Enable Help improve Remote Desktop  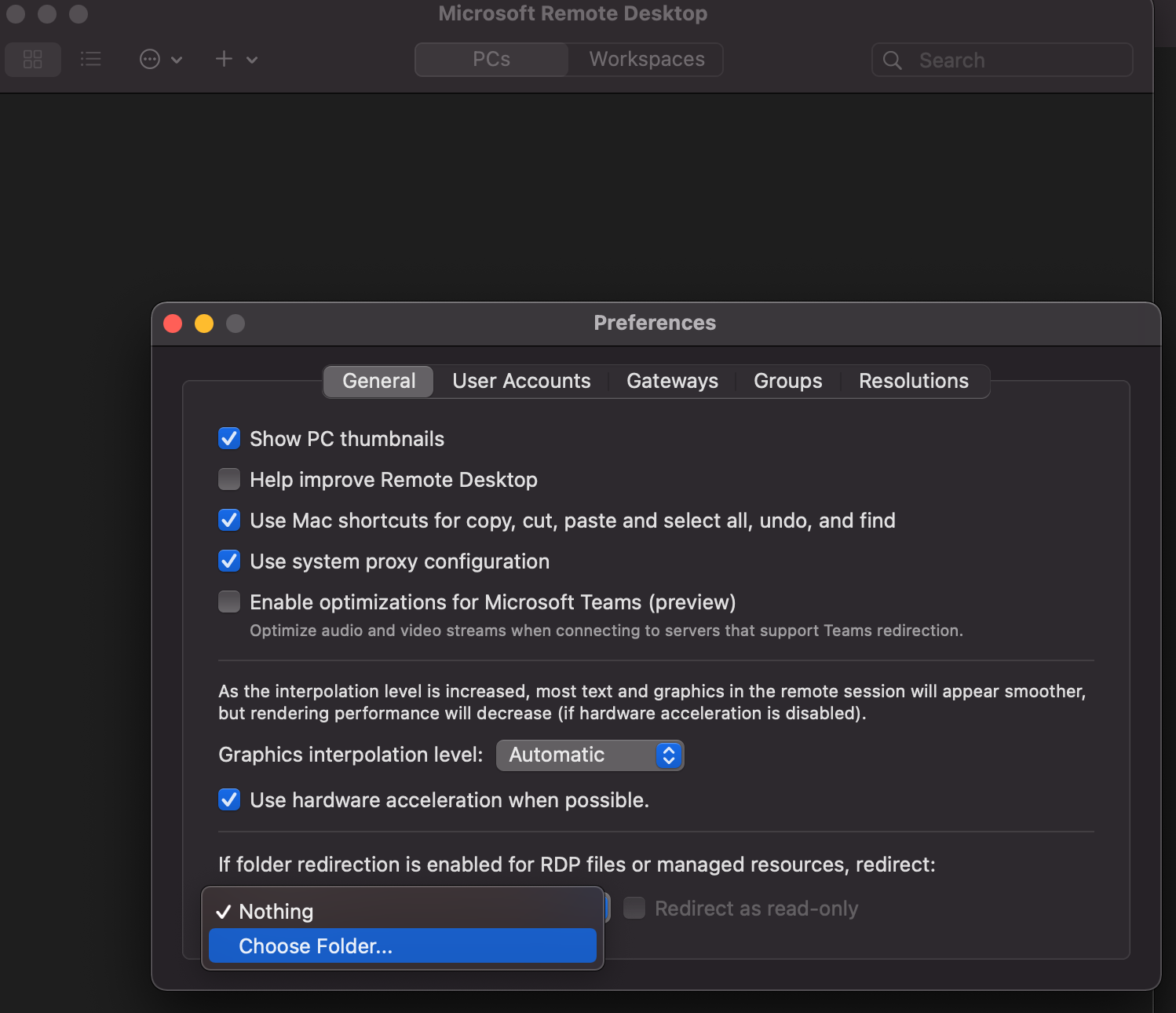[228, 479]
